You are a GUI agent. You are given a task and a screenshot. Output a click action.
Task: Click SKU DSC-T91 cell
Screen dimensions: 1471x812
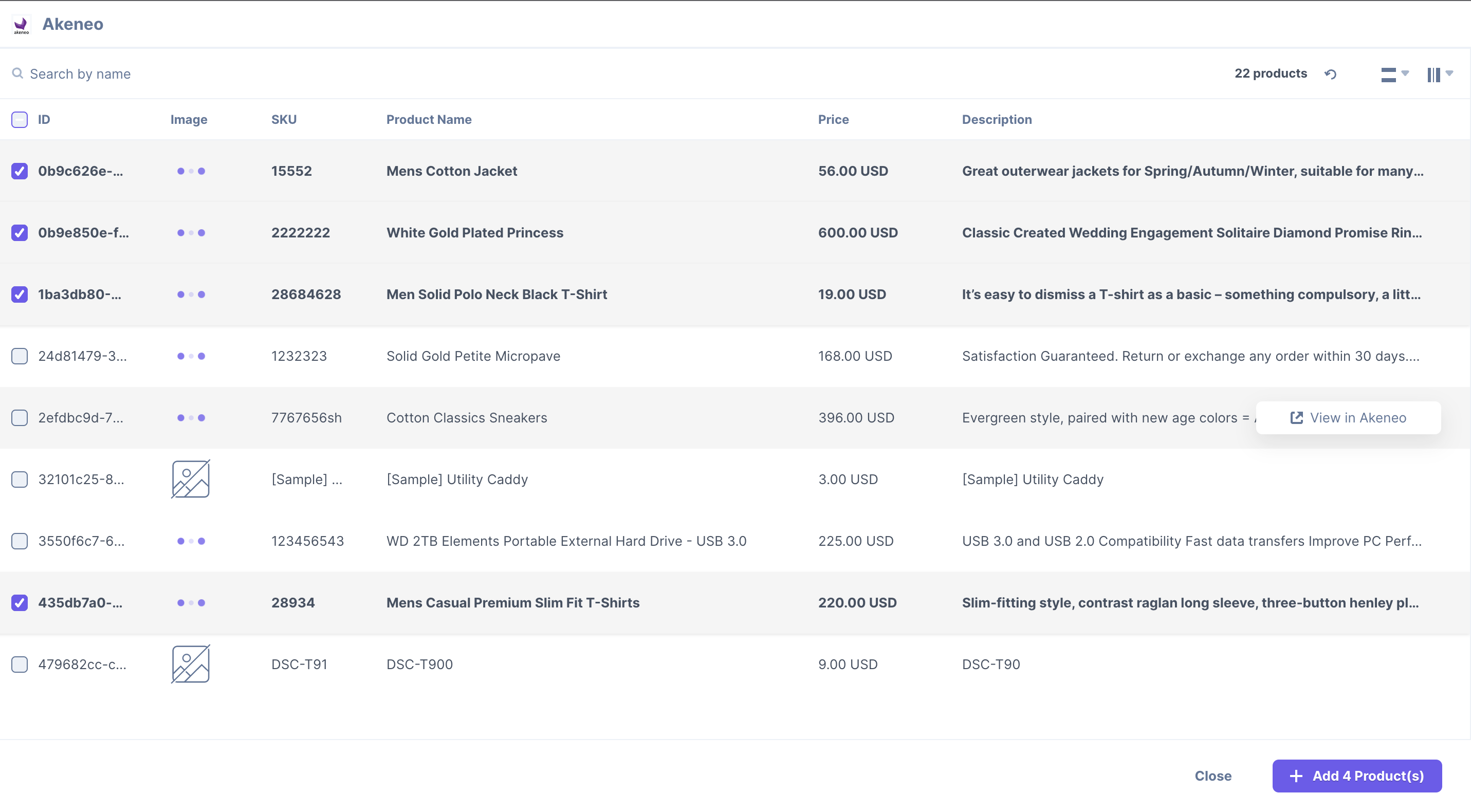coord(299,664)
